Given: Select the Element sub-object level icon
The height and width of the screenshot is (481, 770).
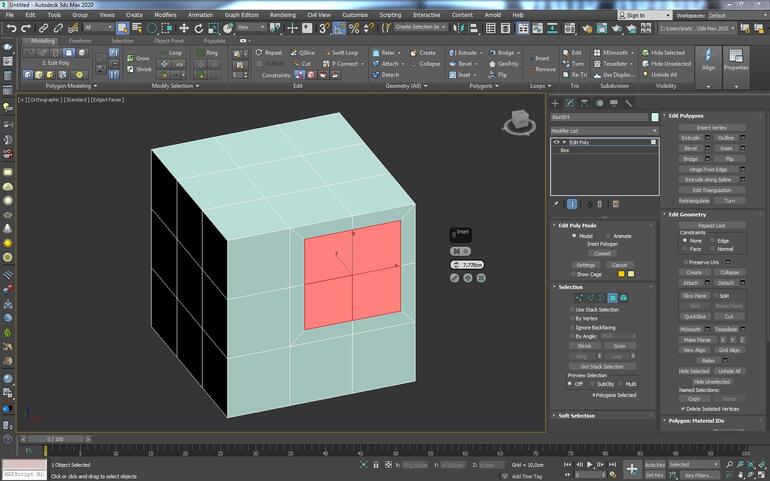Looking at the screenshot, I should [624, 298].
